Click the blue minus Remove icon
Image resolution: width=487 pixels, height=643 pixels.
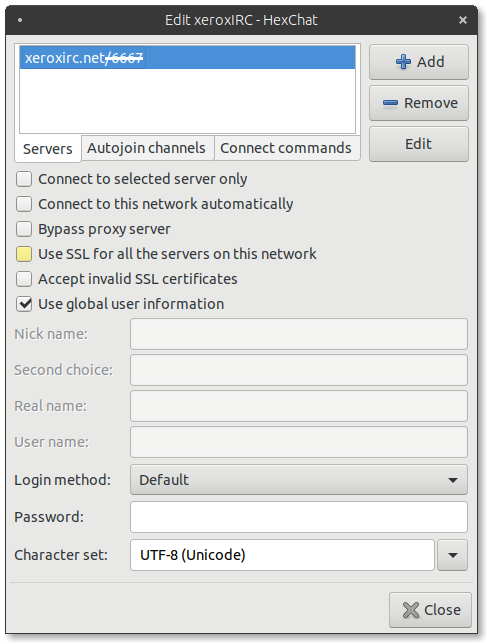pyautogui.click(x=390, y=103)
